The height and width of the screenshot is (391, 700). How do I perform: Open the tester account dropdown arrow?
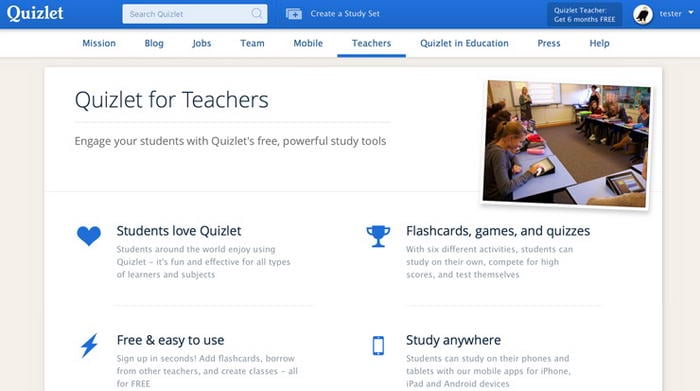click(691, 13)
